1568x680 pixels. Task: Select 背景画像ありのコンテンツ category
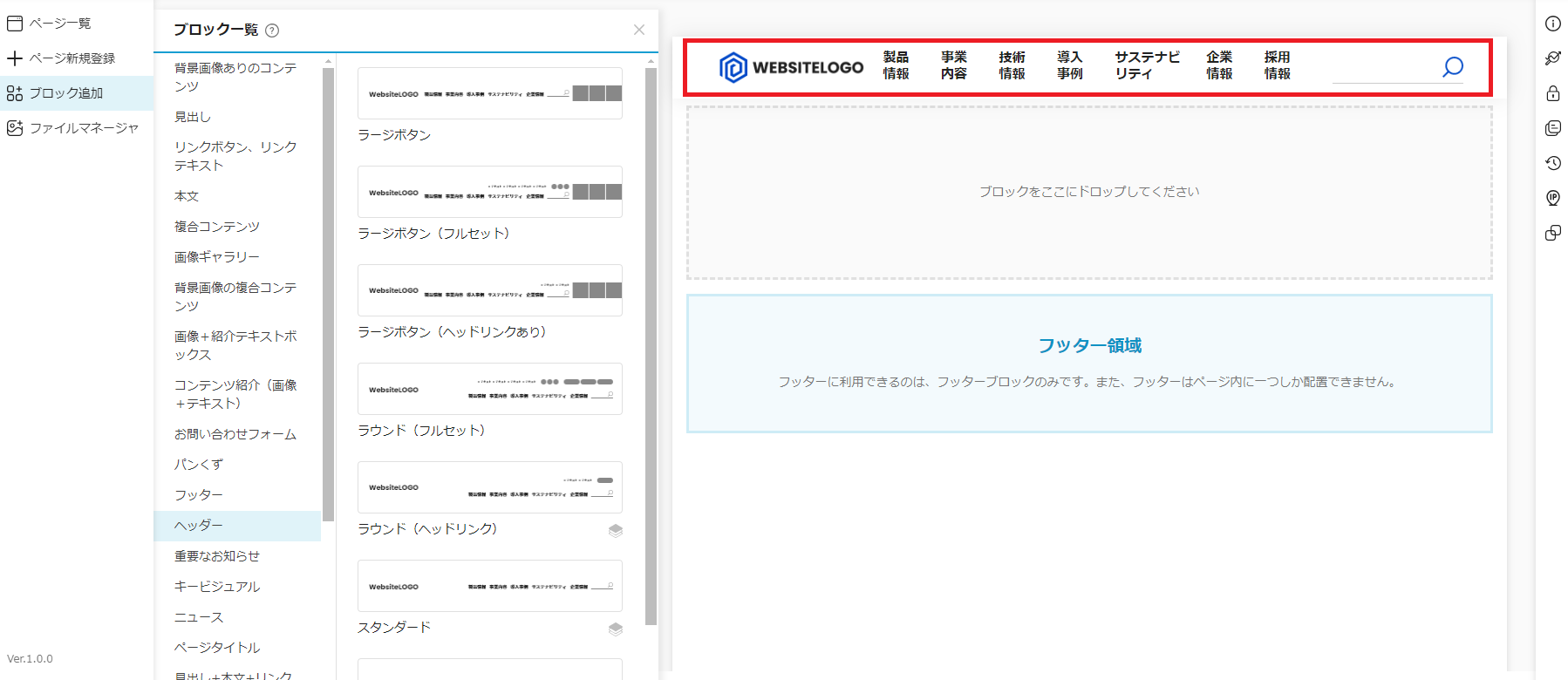coord(236,77)
